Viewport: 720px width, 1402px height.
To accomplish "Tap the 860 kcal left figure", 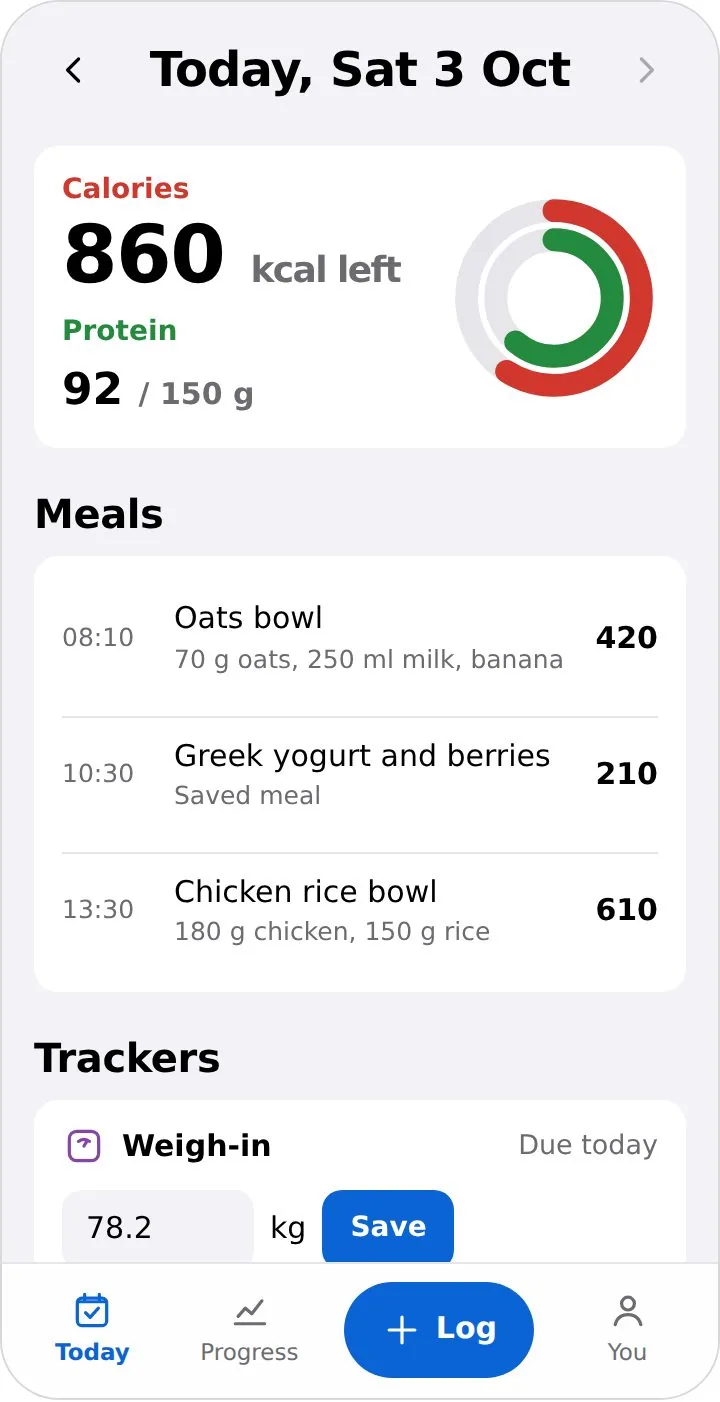I will click(232, 255).
